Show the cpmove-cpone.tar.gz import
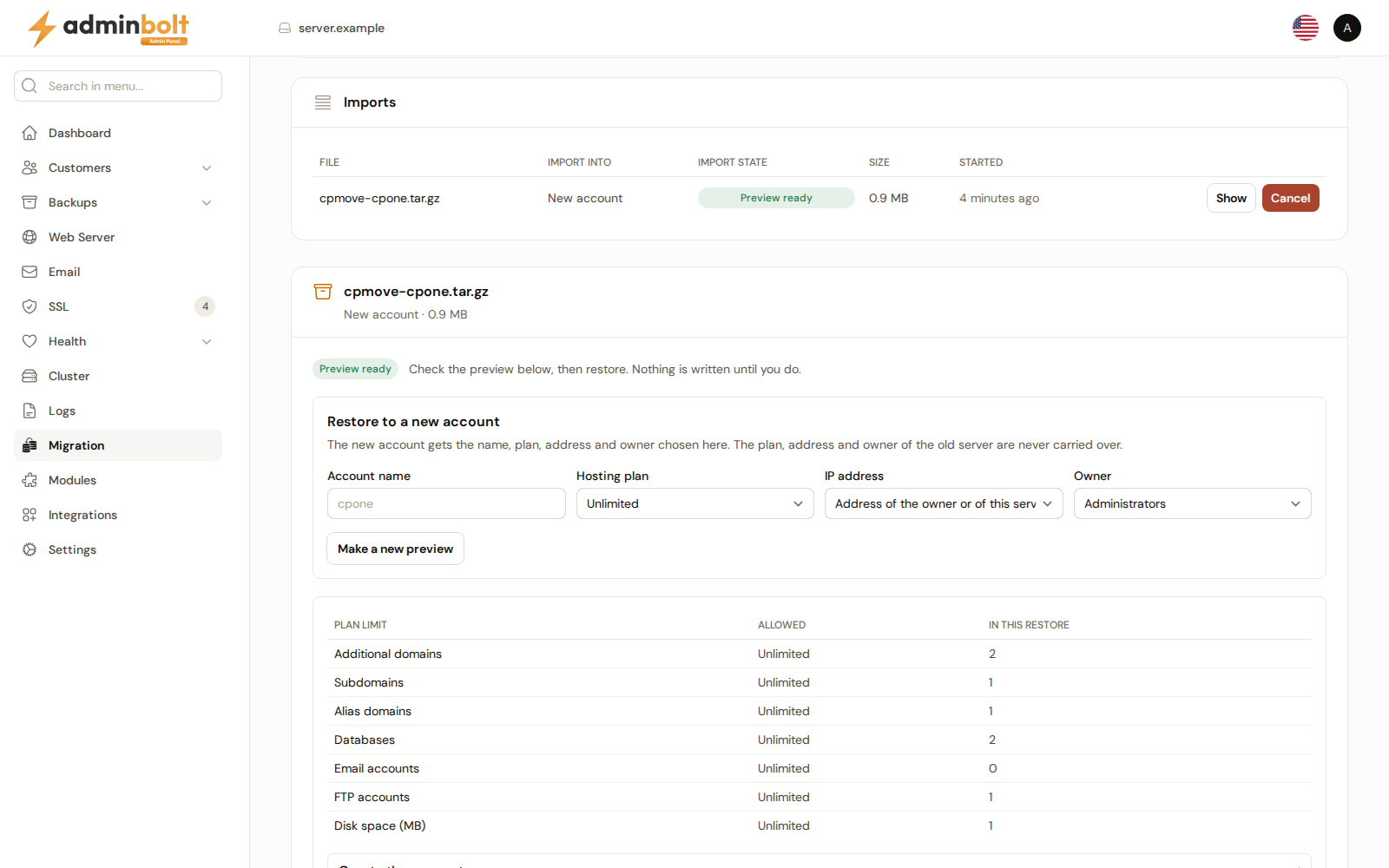Viewport: 1389px width, 868px height. pyautogui.click(x=1231, y=198)
